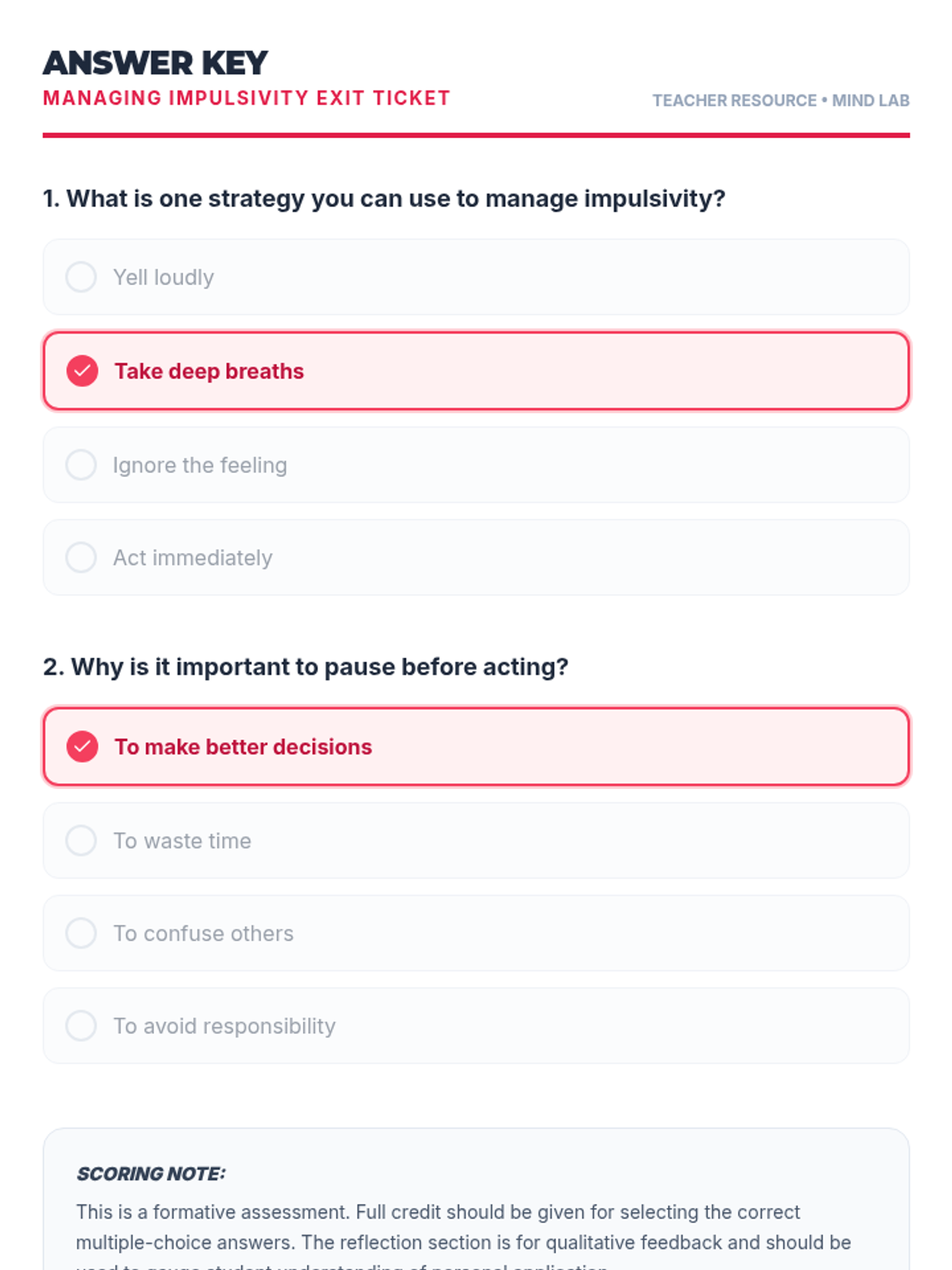Click the checkmark icon beside Take deep breaths
This screenshot has height=1270, width=952.
[82, 371]
